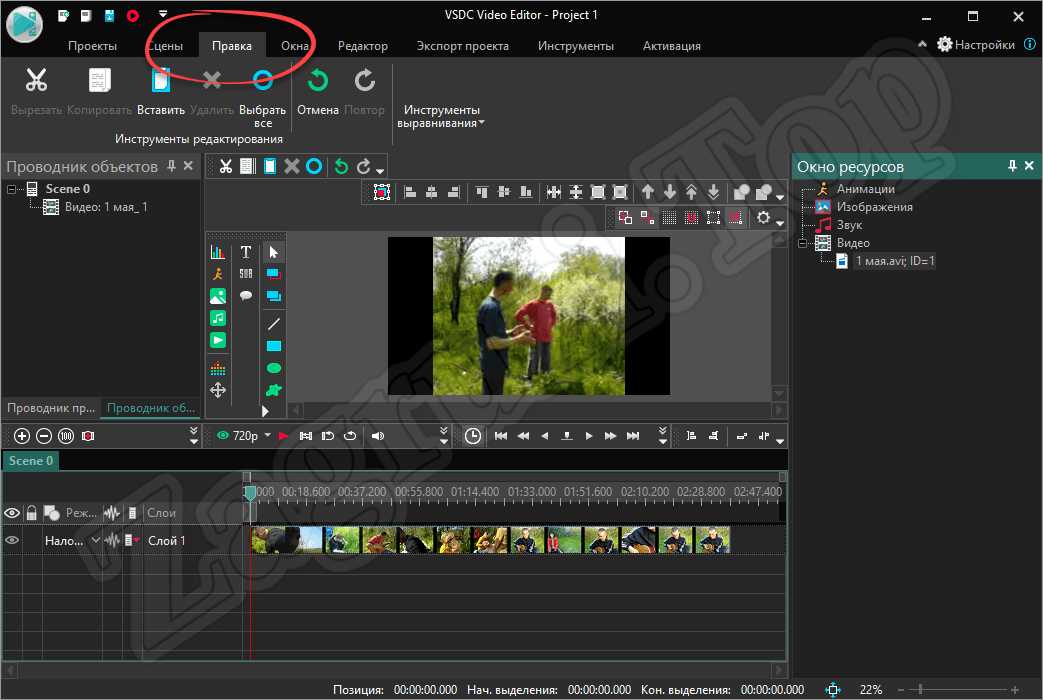Screen dimensions: 1043x700
Task: Open Настройки settings button
Action: [x=976, y=45]
